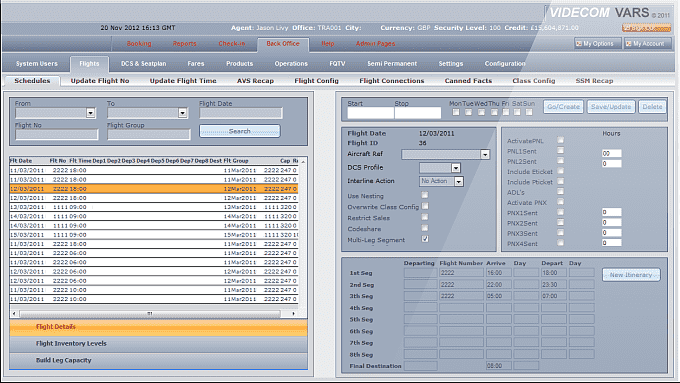The width and height of the screenshot is (680, 383).
Task: Open the FQTV tab
Action: 337,64
